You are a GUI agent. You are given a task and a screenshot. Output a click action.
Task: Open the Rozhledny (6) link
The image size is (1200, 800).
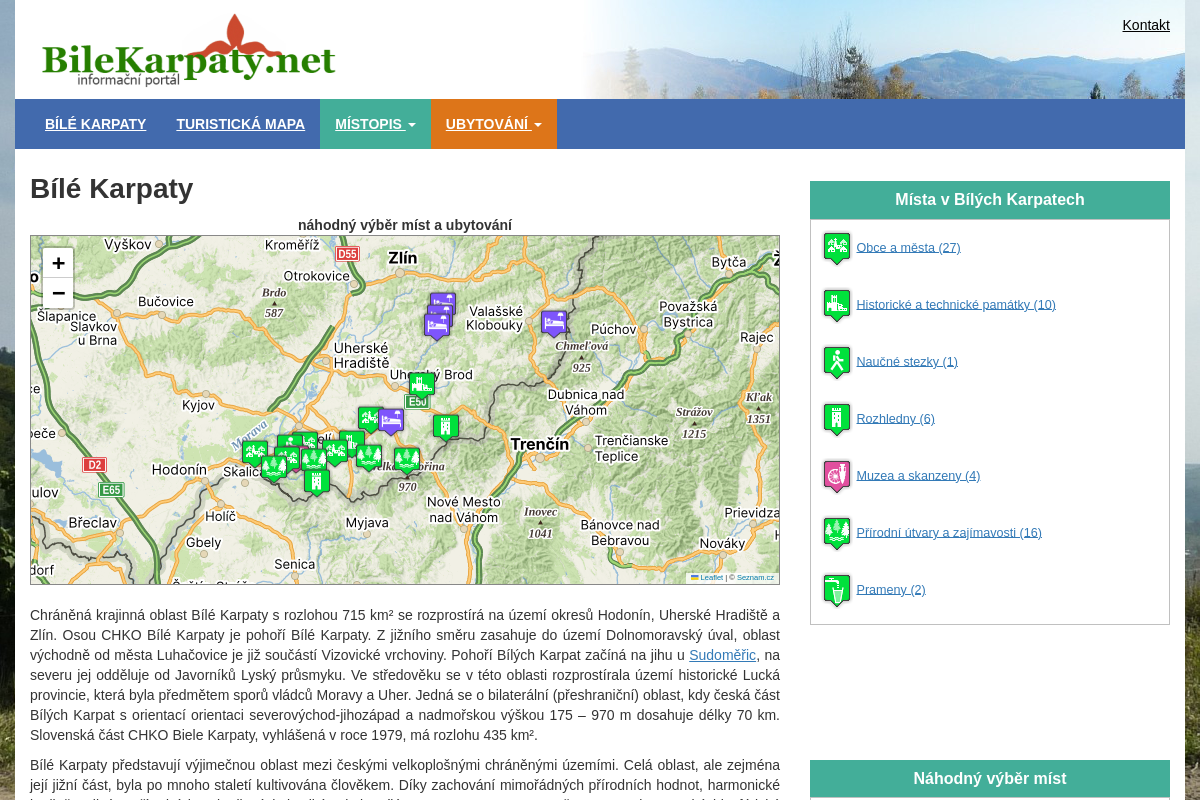coord(895,418)
